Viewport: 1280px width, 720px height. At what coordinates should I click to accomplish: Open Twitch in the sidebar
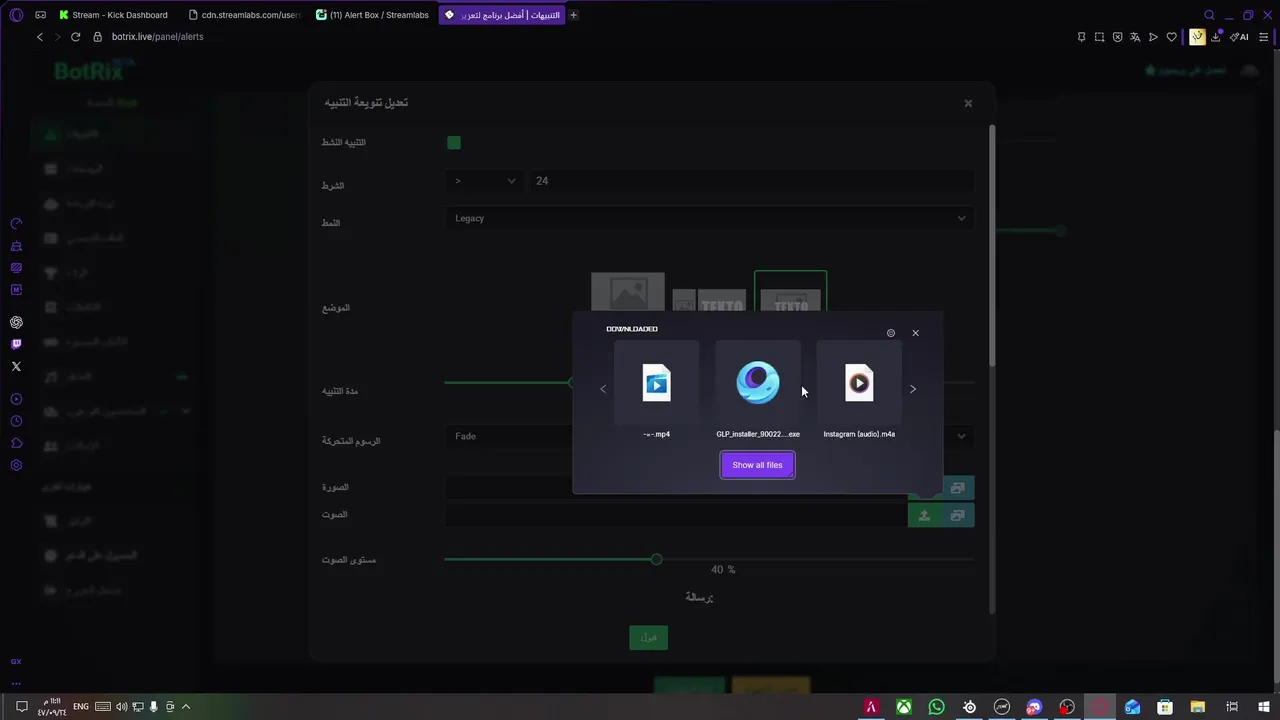(16, 344)
